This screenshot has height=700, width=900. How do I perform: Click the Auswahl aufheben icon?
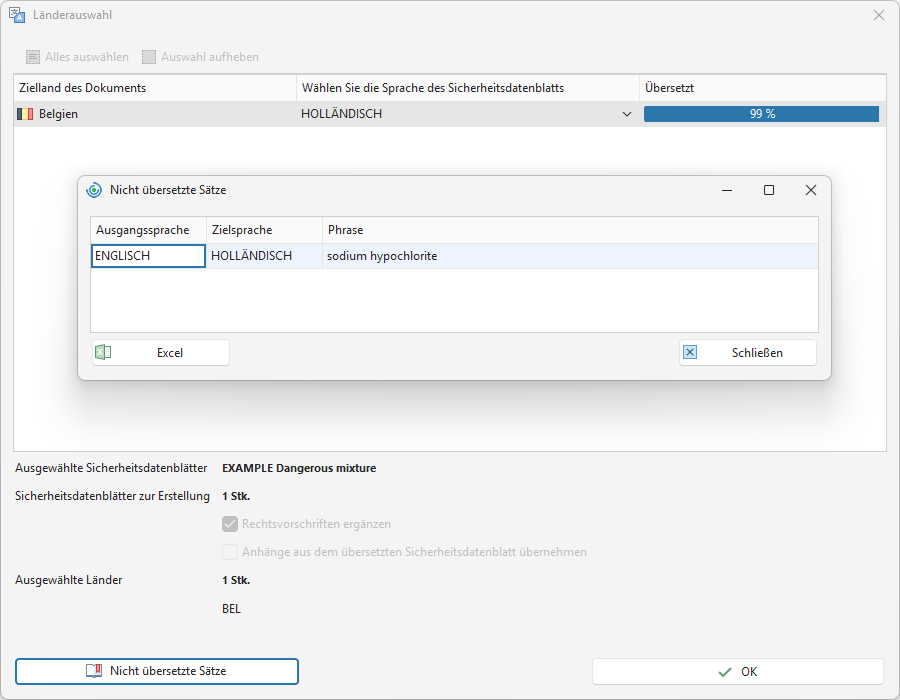149,57
